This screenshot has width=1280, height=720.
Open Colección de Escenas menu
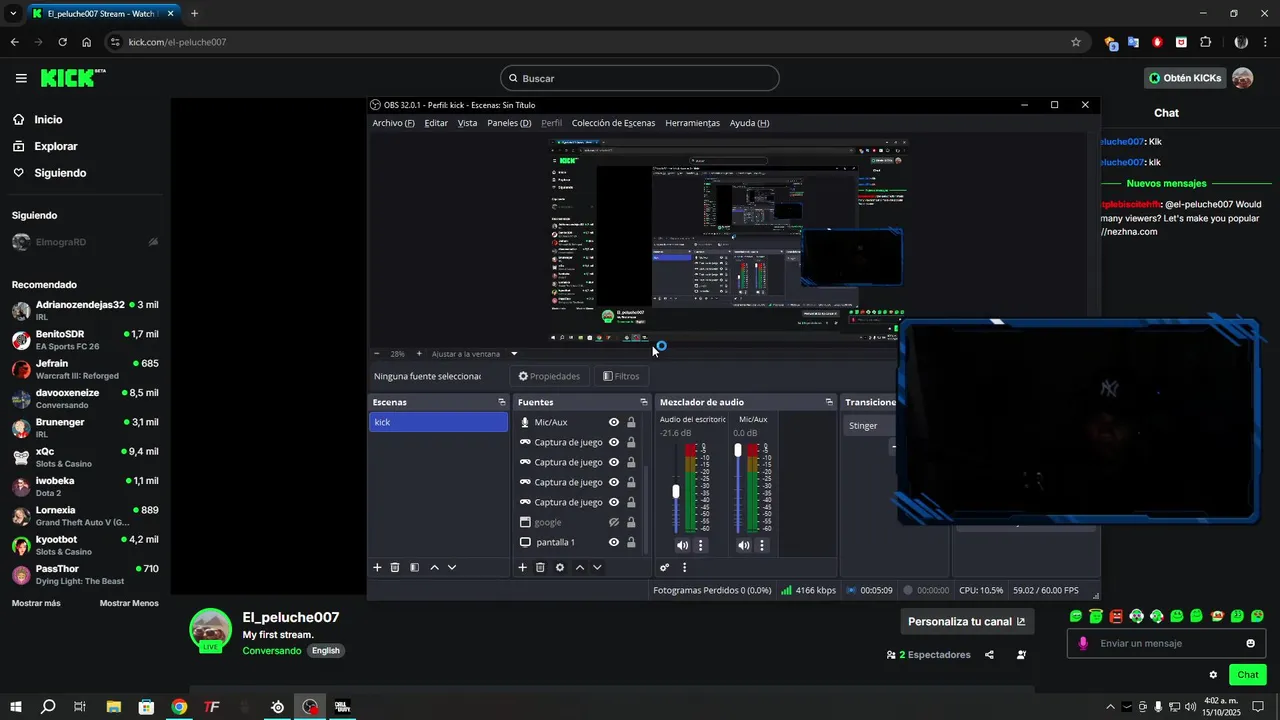(613, 123)
